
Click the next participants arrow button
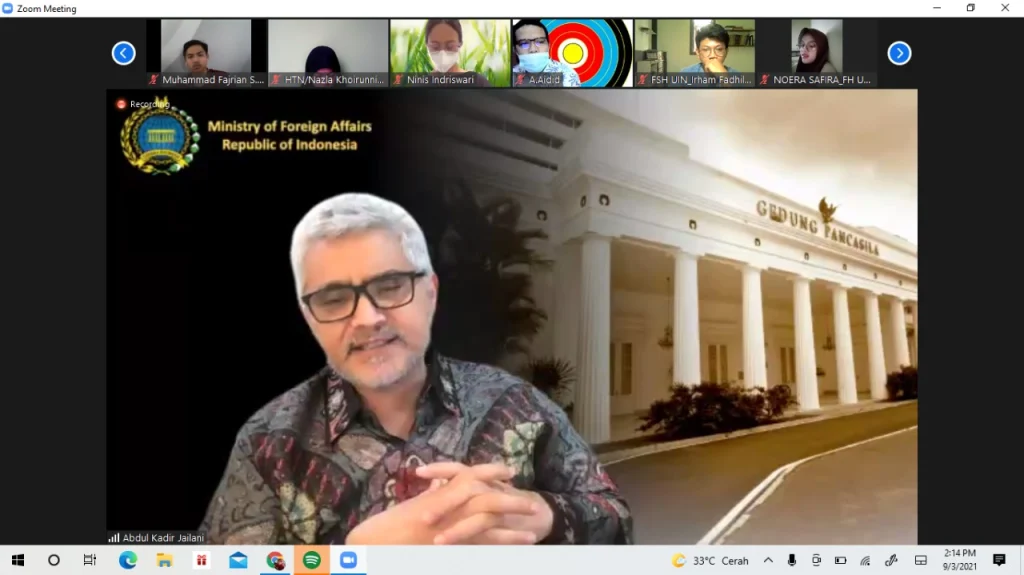coord(899,53)
